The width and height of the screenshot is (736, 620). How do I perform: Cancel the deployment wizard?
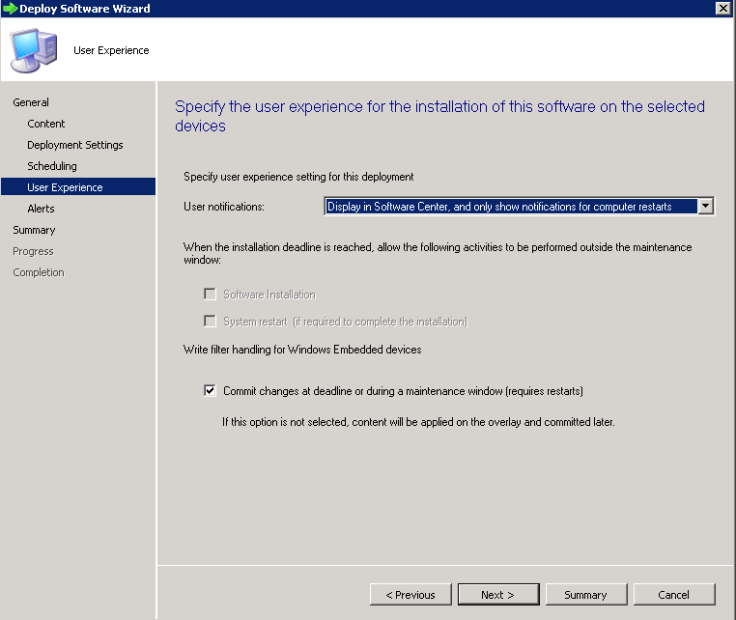(673, 595)
